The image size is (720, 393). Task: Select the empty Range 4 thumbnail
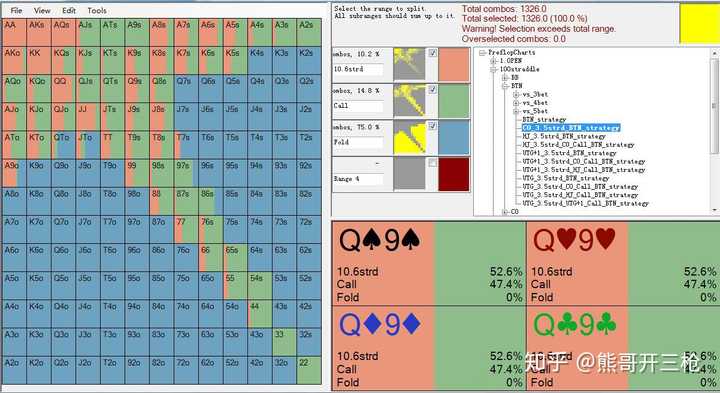[x=410, y=174]
